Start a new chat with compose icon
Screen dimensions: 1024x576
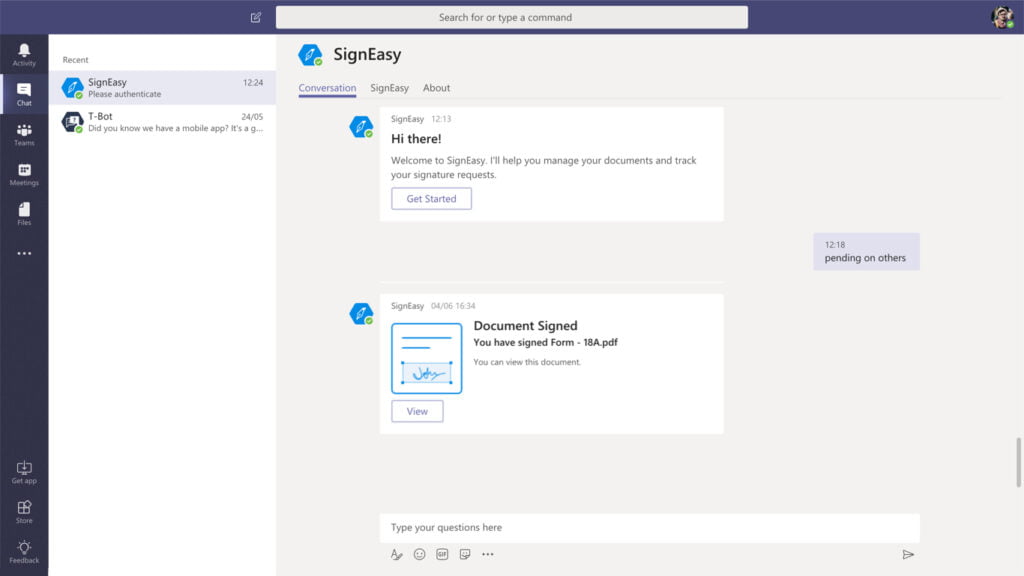click(256, 17)
